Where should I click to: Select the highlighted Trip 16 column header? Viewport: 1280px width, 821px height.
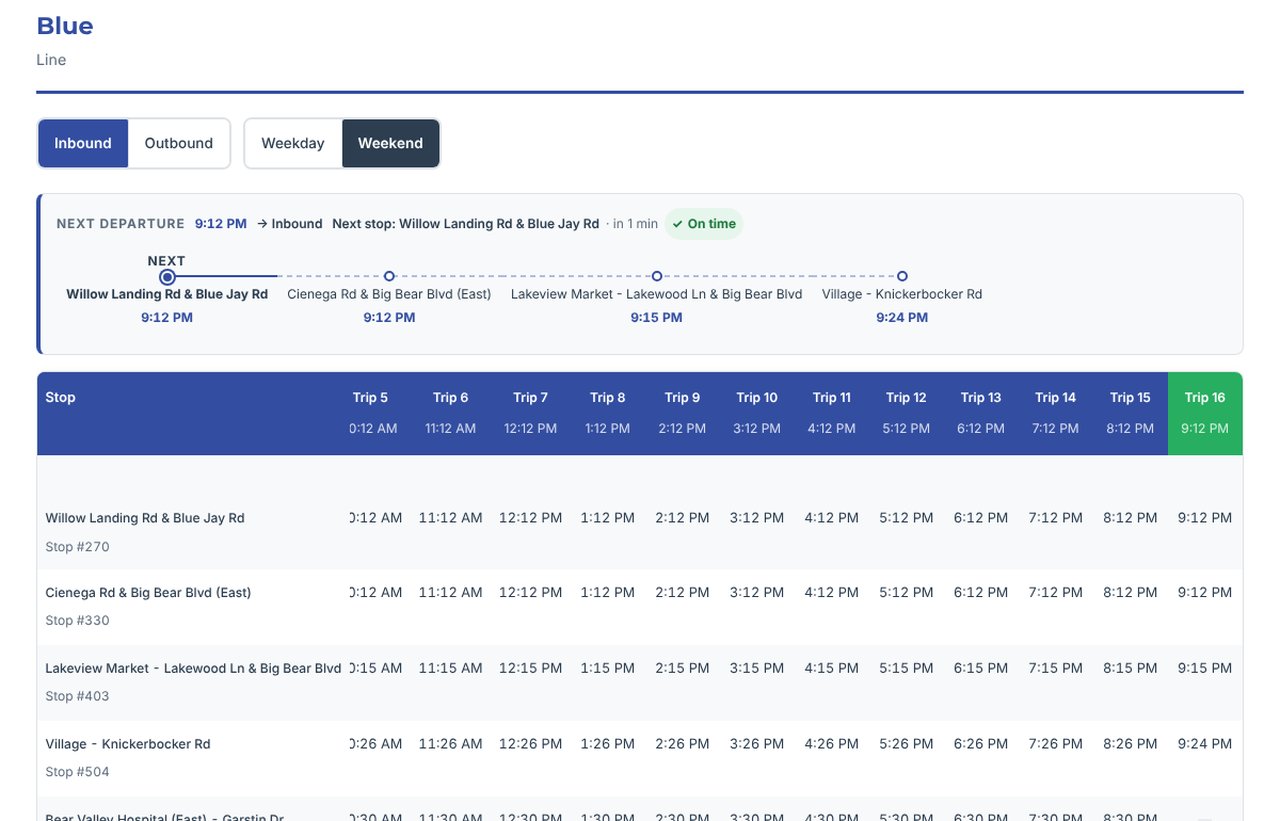point(1205,413)
